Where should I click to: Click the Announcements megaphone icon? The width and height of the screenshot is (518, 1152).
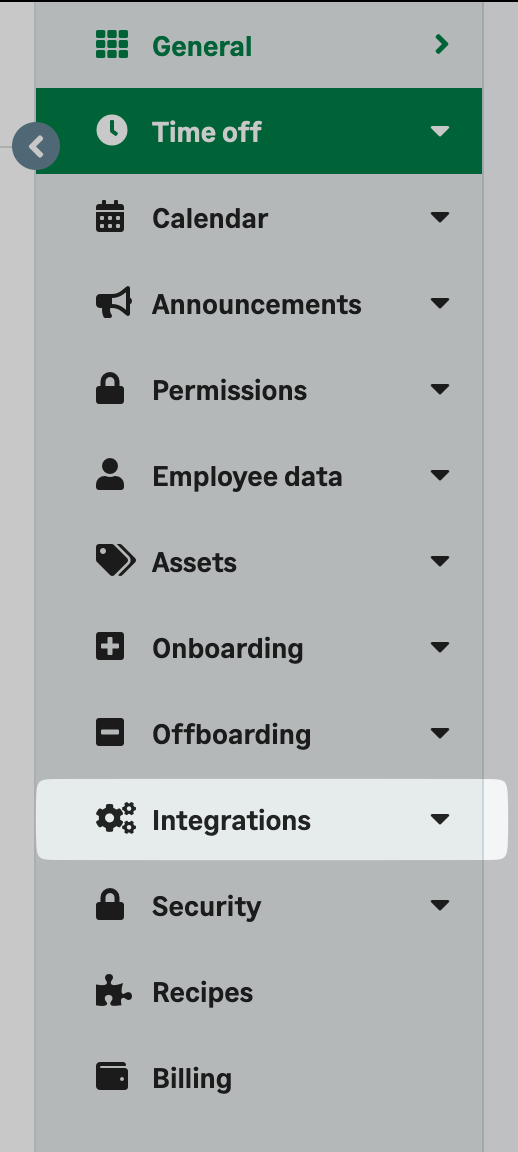114,303
